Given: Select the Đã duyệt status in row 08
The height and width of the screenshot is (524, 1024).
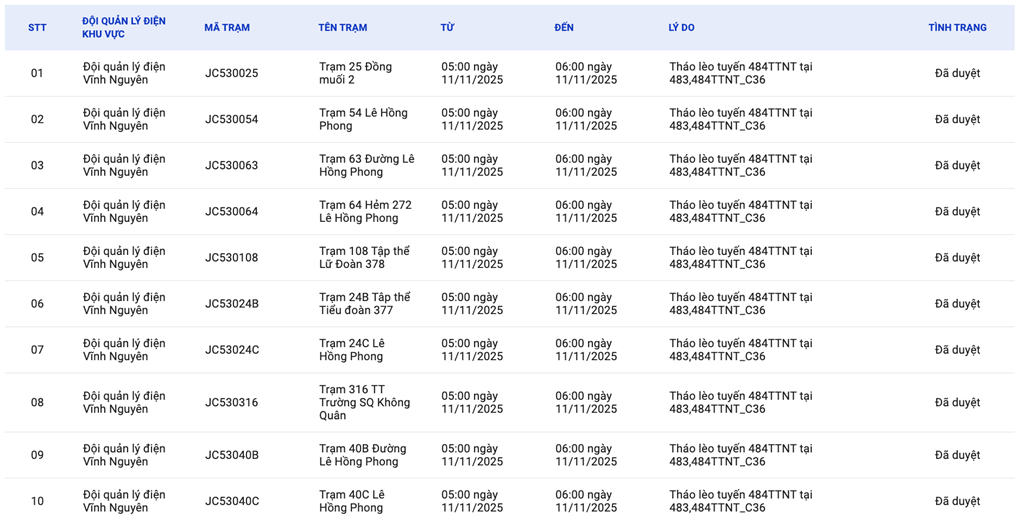Looking at the screenshot, I should (x=957, y=402).
